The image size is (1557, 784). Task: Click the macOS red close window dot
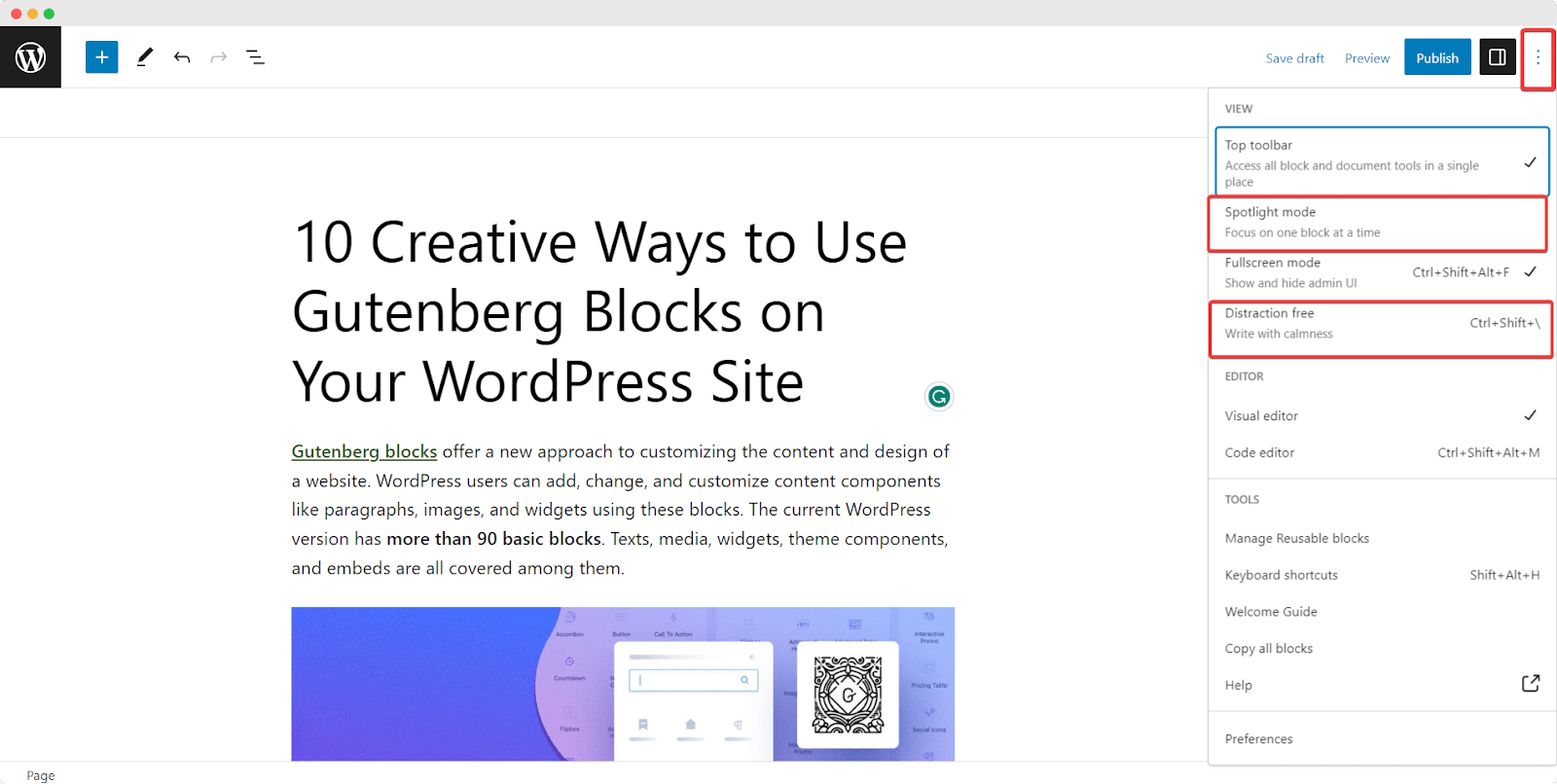pos(17,14)
